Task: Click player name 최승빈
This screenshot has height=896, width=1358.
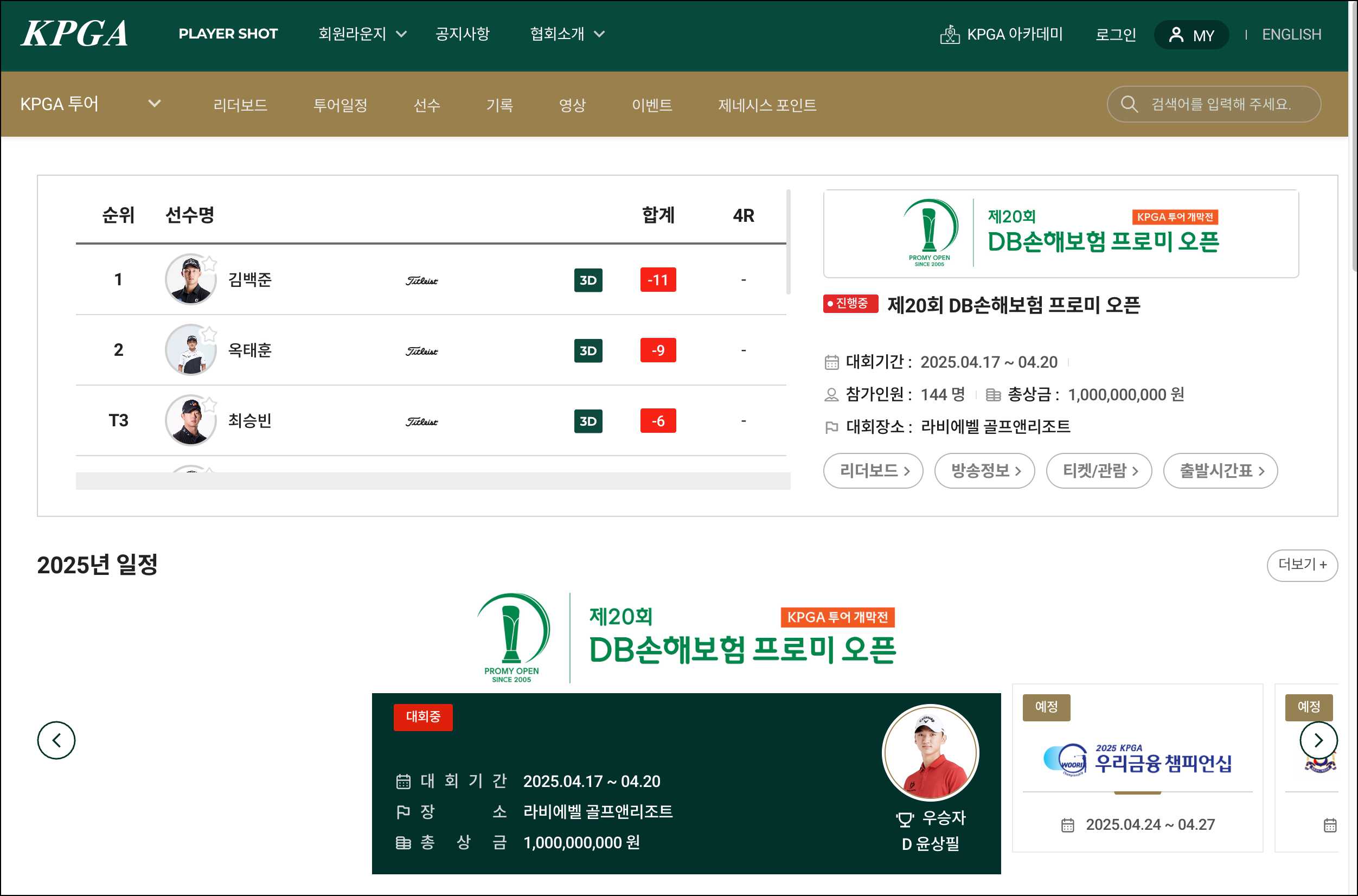Action: [x=249, y=421]
